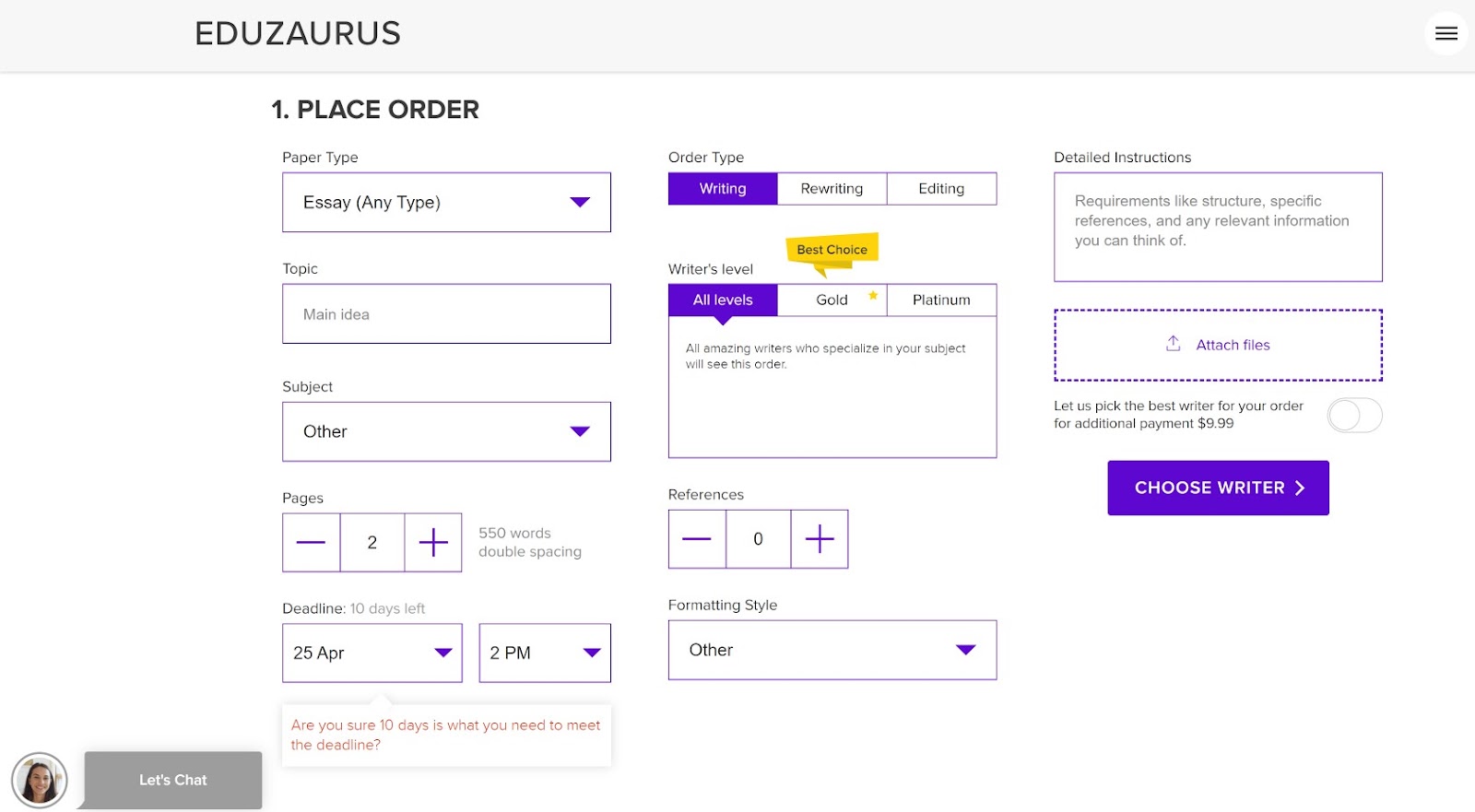Image resolution: width=1475 pixels, height=812 pixels.
Task: Decrease the References count
Action: click(x=697, y=539)
